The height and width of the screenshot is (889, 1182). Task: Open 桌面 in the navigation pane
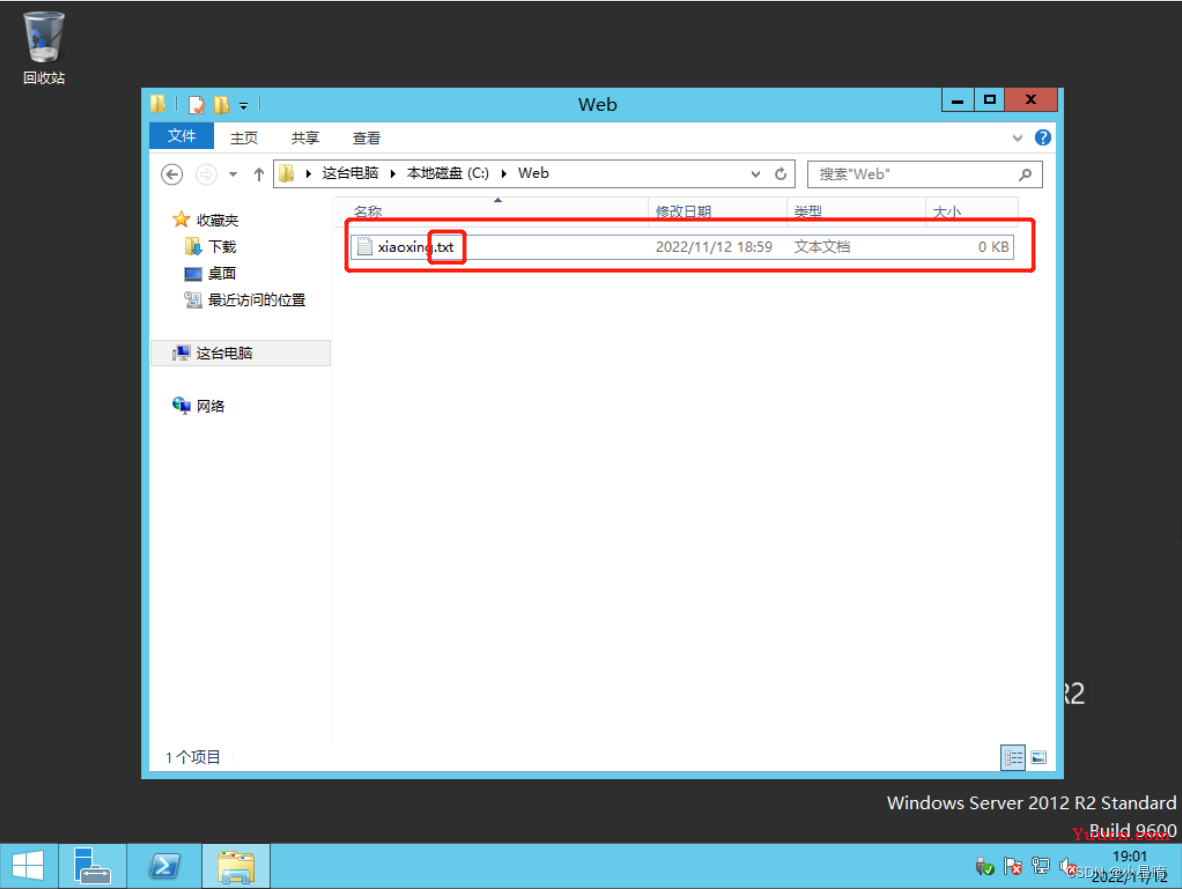pyautogui.click(x=222, y=273)
